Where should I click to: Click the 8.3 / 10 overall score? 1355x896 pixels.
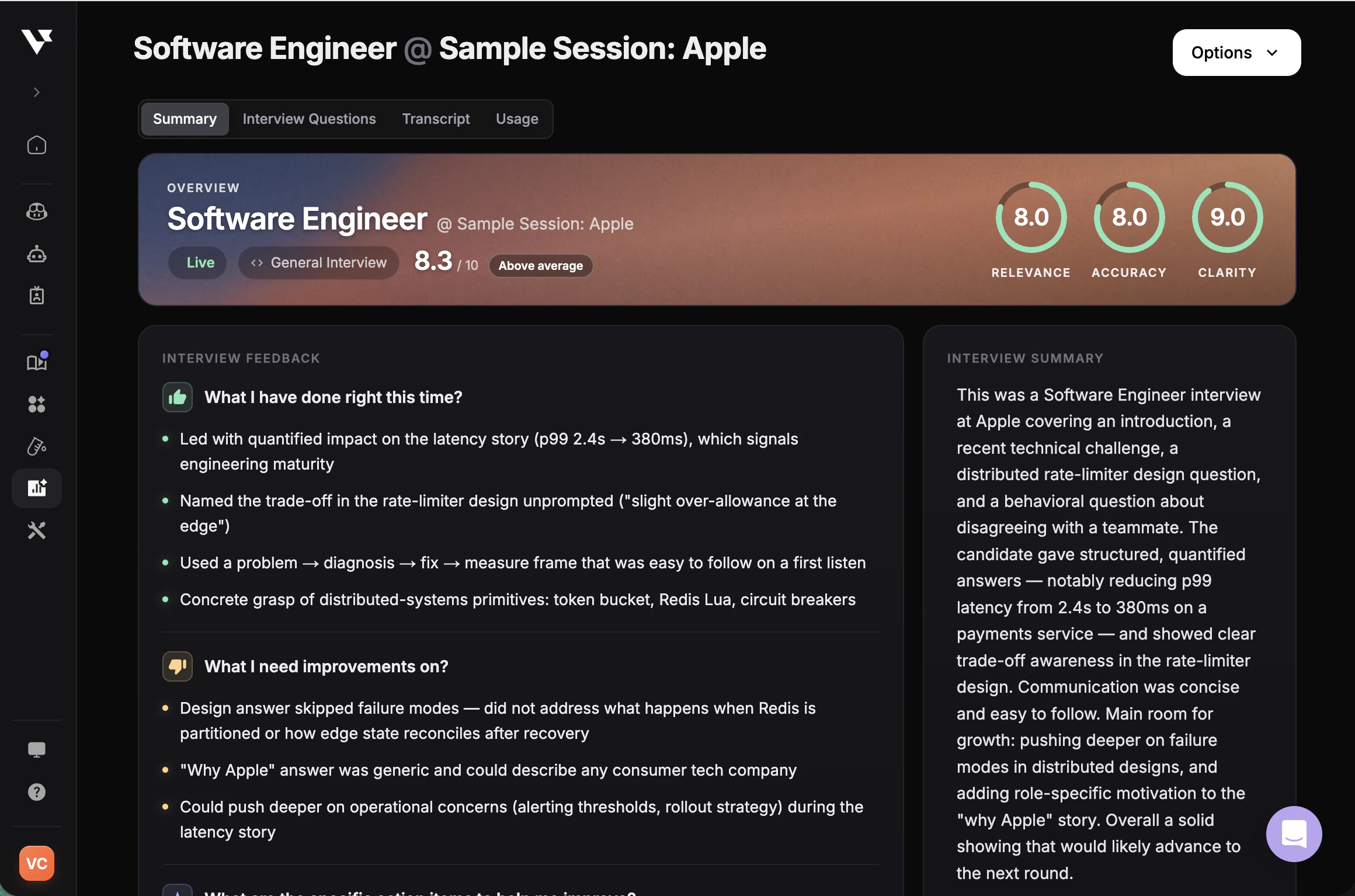pyautogui.click(x=446, y=262)
